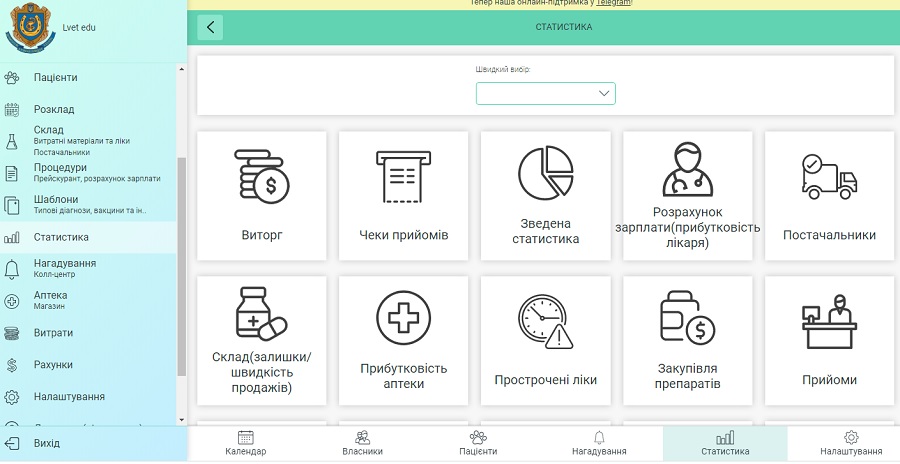Viewport: 900px width, 464px height.
Task: Select the Статистика bottom tab
Action: click(x=725, y=443)
